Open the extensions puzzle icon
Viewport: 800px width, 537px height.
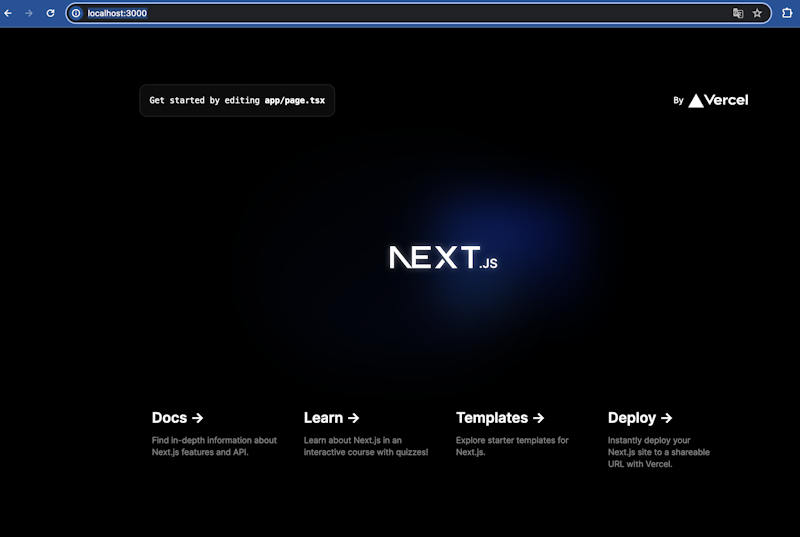[x=787, y=13]
